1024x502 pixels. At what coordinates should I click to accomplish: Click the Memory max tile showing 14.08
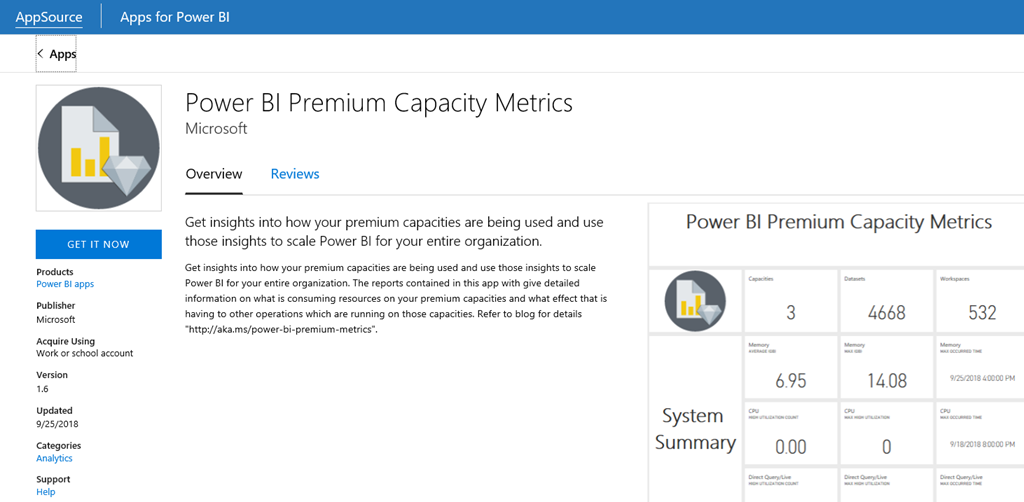click(x=886, y=368)
